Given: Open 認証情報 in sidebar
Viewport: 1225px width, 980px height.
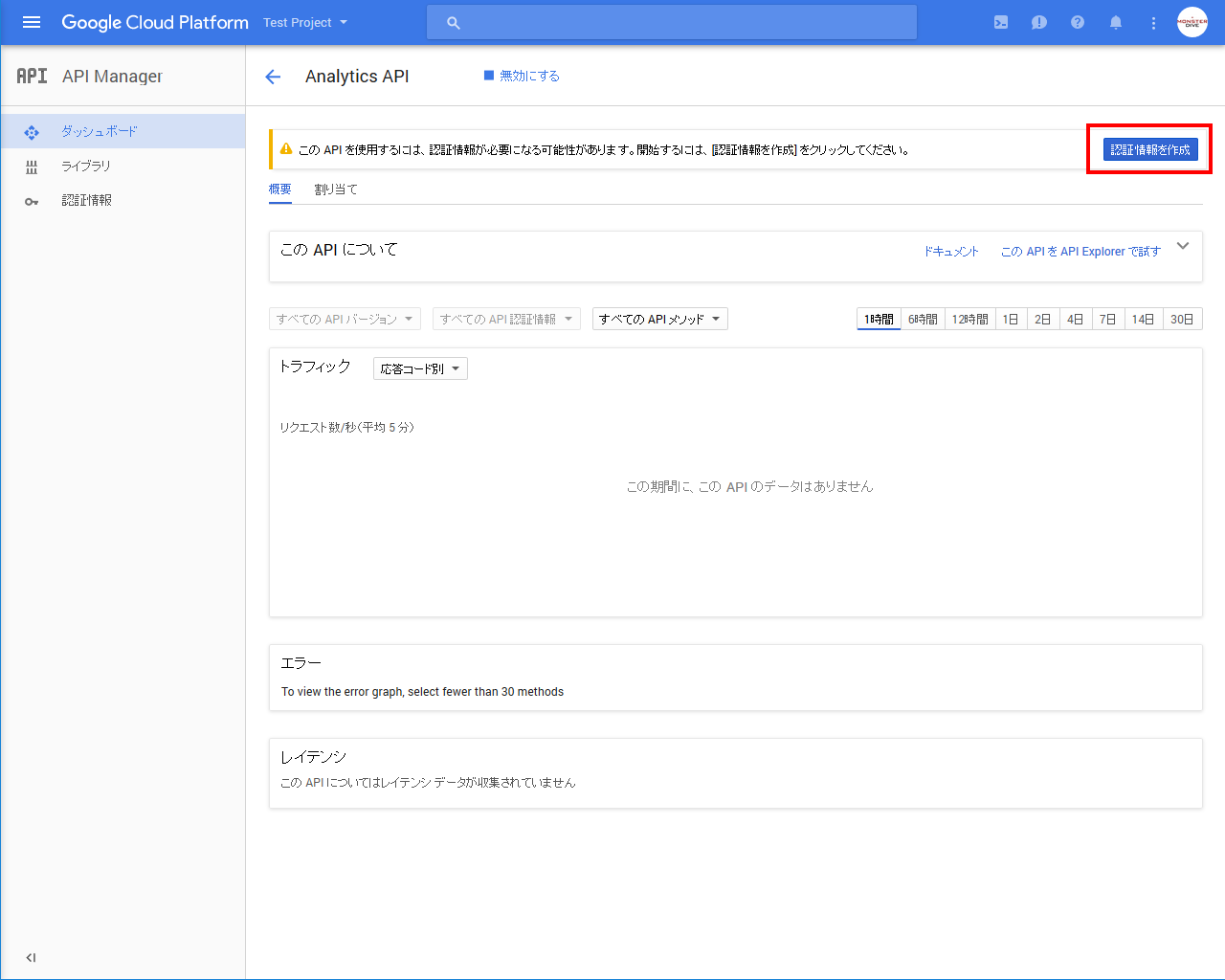Looking at the screenshot, I should (x=122, y=200).
